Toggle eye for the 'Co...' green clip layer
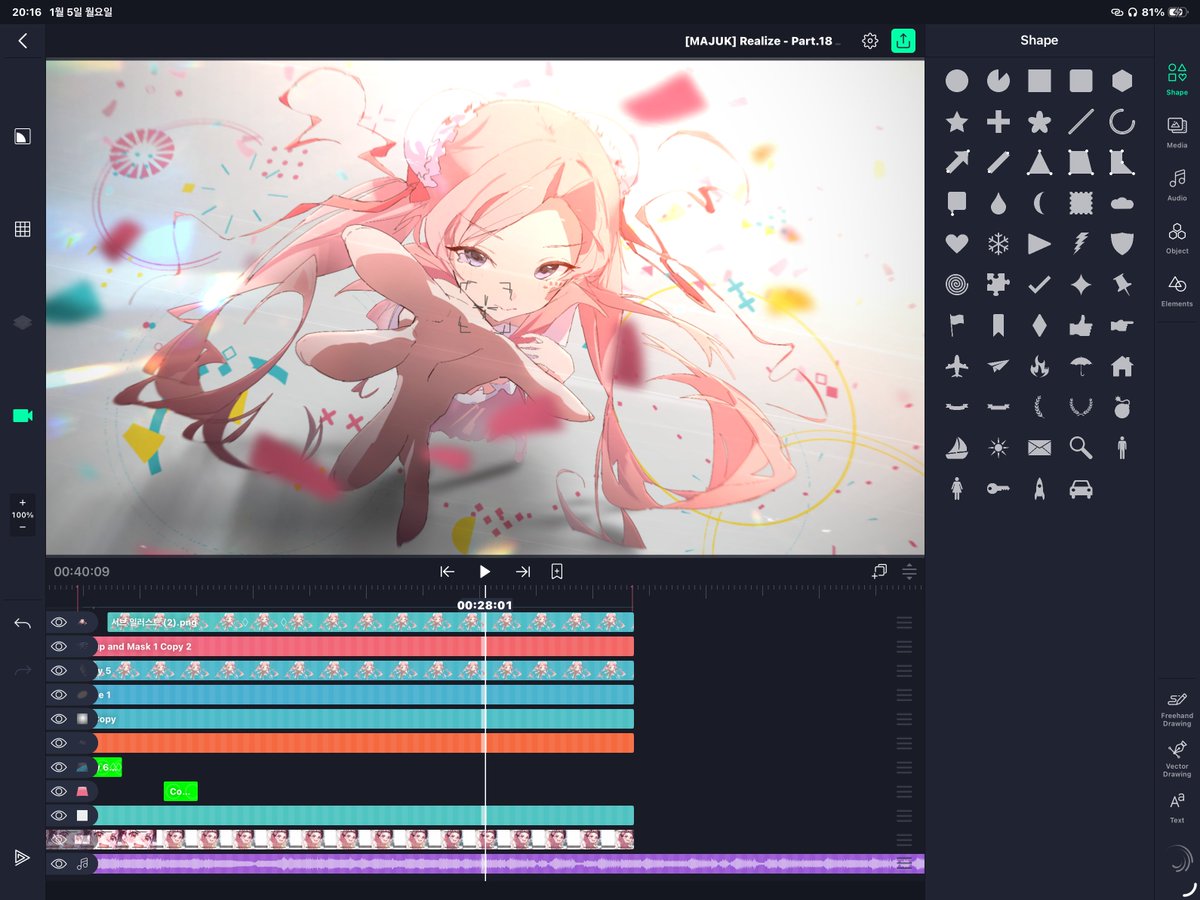Image resolution: width=1200 pixels, height=900 pixels. (59, 791)
